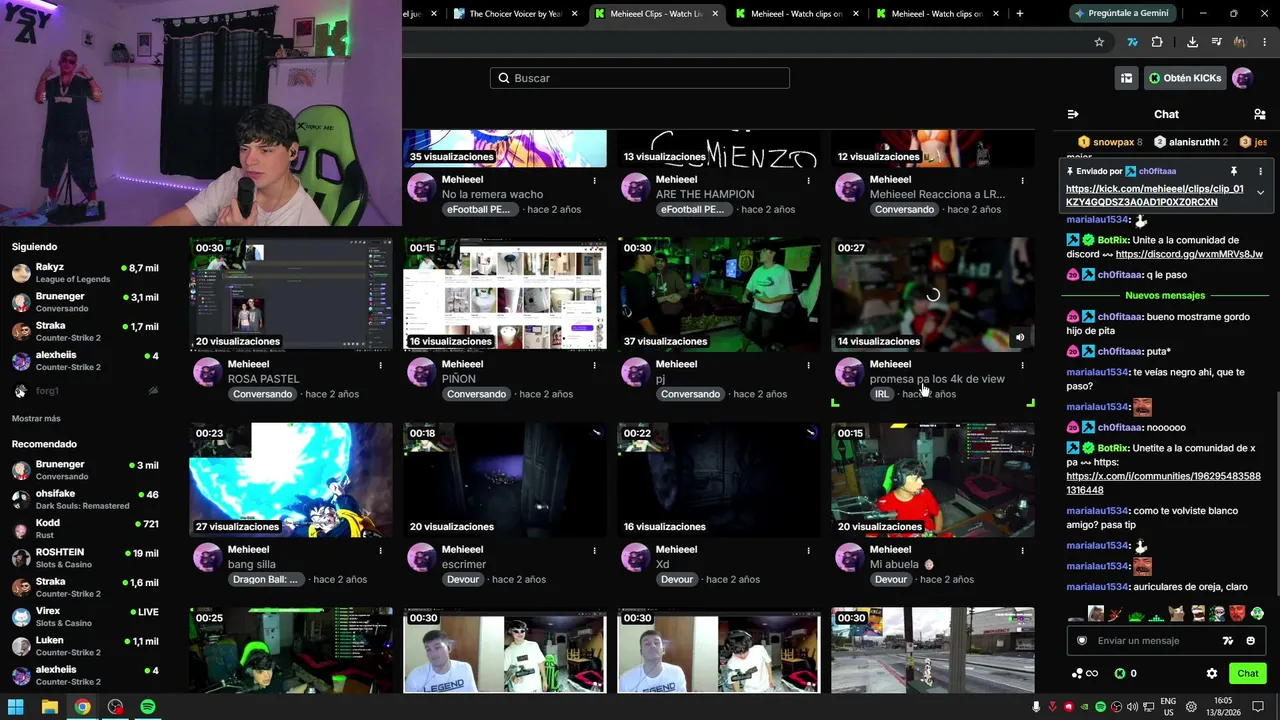Close the Choicer Voicer browser tab
The image size is (1280, 720).
pos(575,14)
